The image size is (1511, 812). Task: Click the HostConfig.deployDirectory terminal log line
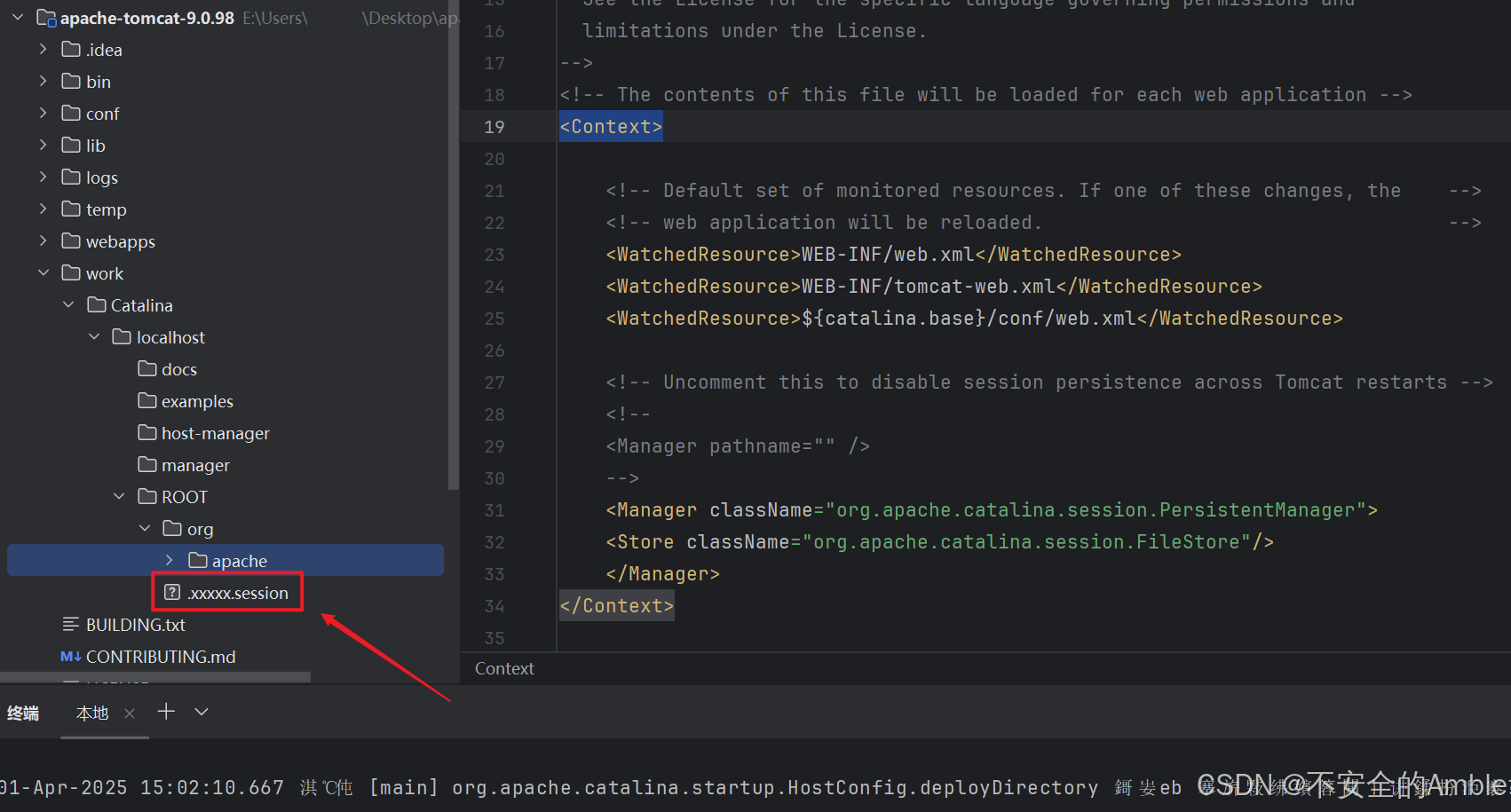click(x=755, y=787)
